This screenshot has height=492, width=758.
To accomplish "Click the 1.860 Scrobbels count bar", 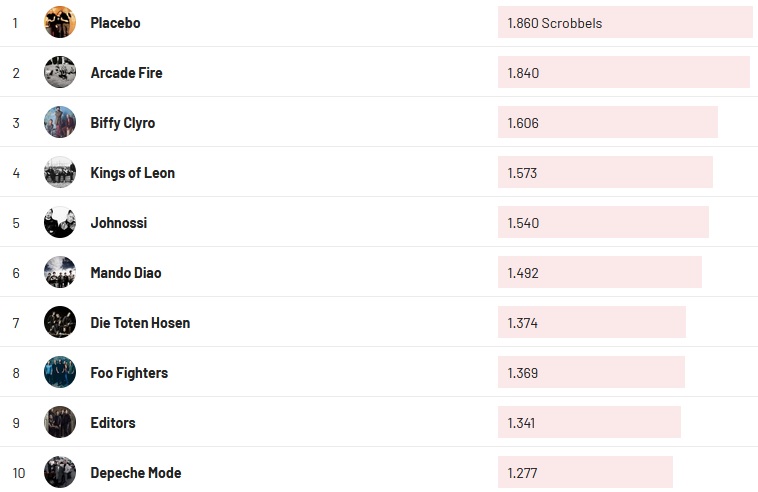I will 624,22.
